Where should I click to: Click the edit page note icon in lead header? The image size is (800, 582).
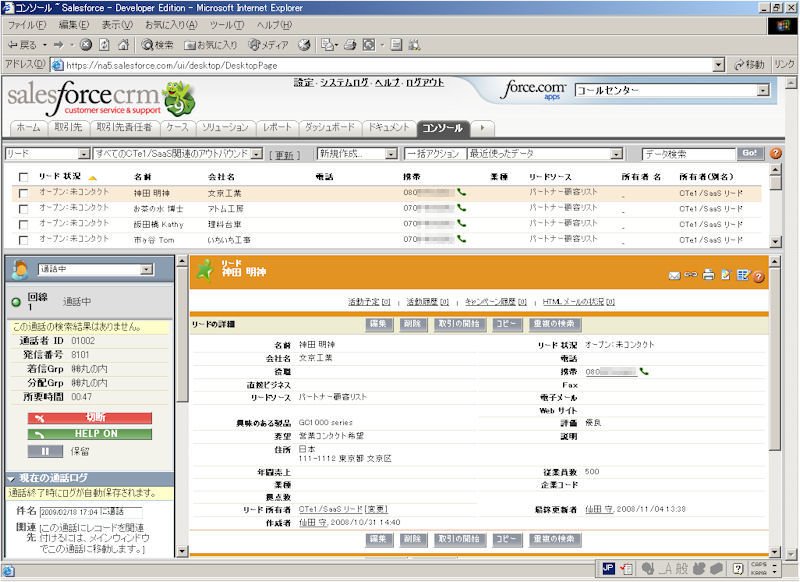[726, 274]
